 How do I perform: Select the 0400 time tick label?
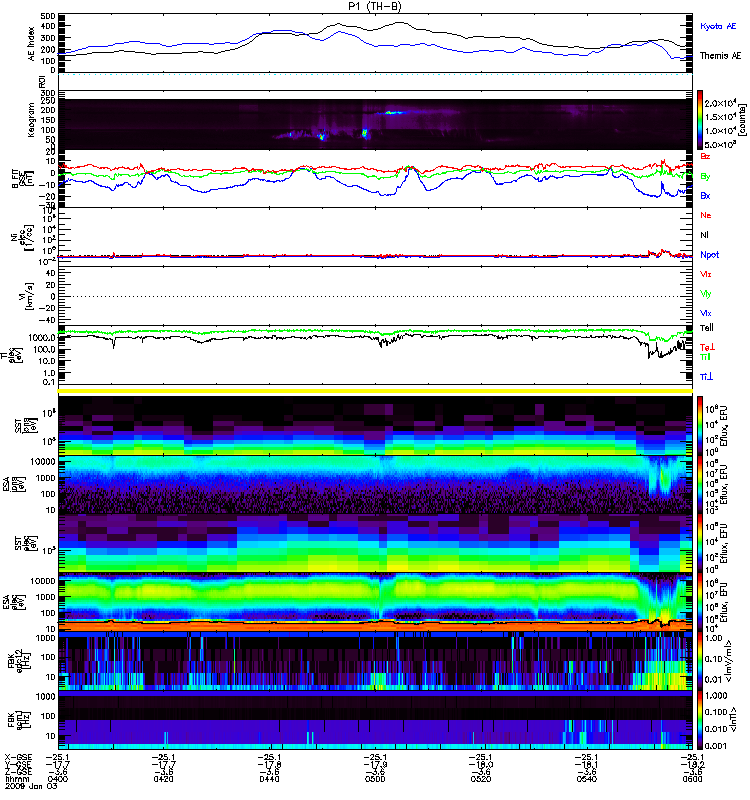[x=57, y=779]
